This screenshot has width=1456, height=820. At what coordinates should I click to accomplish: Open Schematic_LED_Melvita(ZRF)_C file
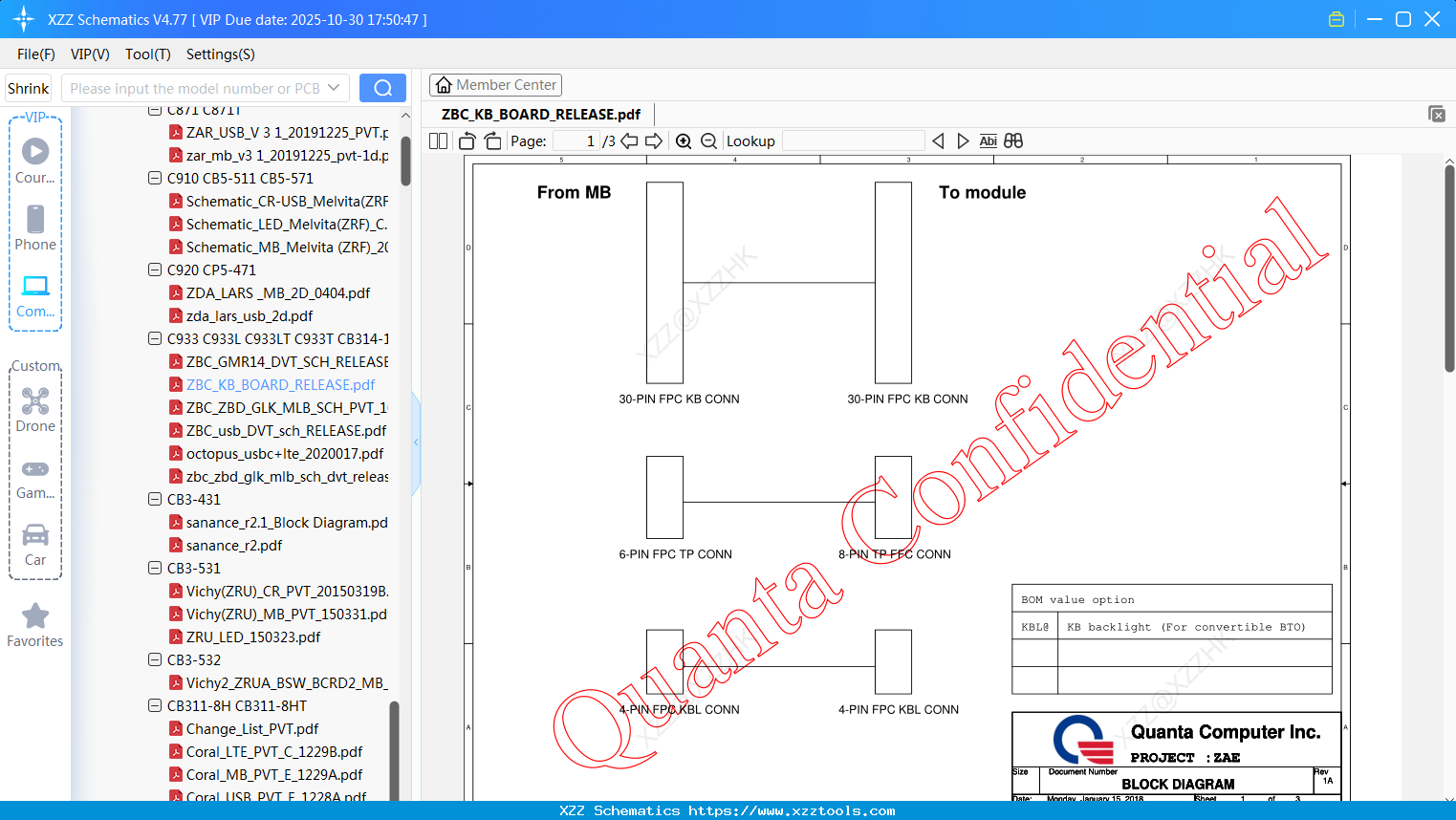point(287,224)
